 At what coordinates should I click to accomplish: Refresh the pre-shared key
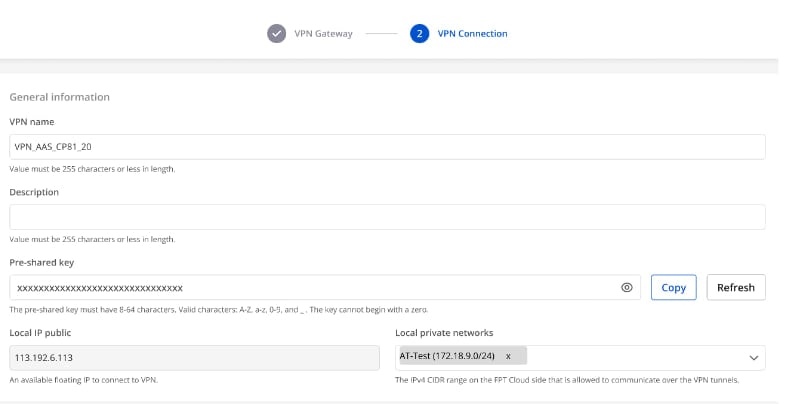(x=736, y=287)
